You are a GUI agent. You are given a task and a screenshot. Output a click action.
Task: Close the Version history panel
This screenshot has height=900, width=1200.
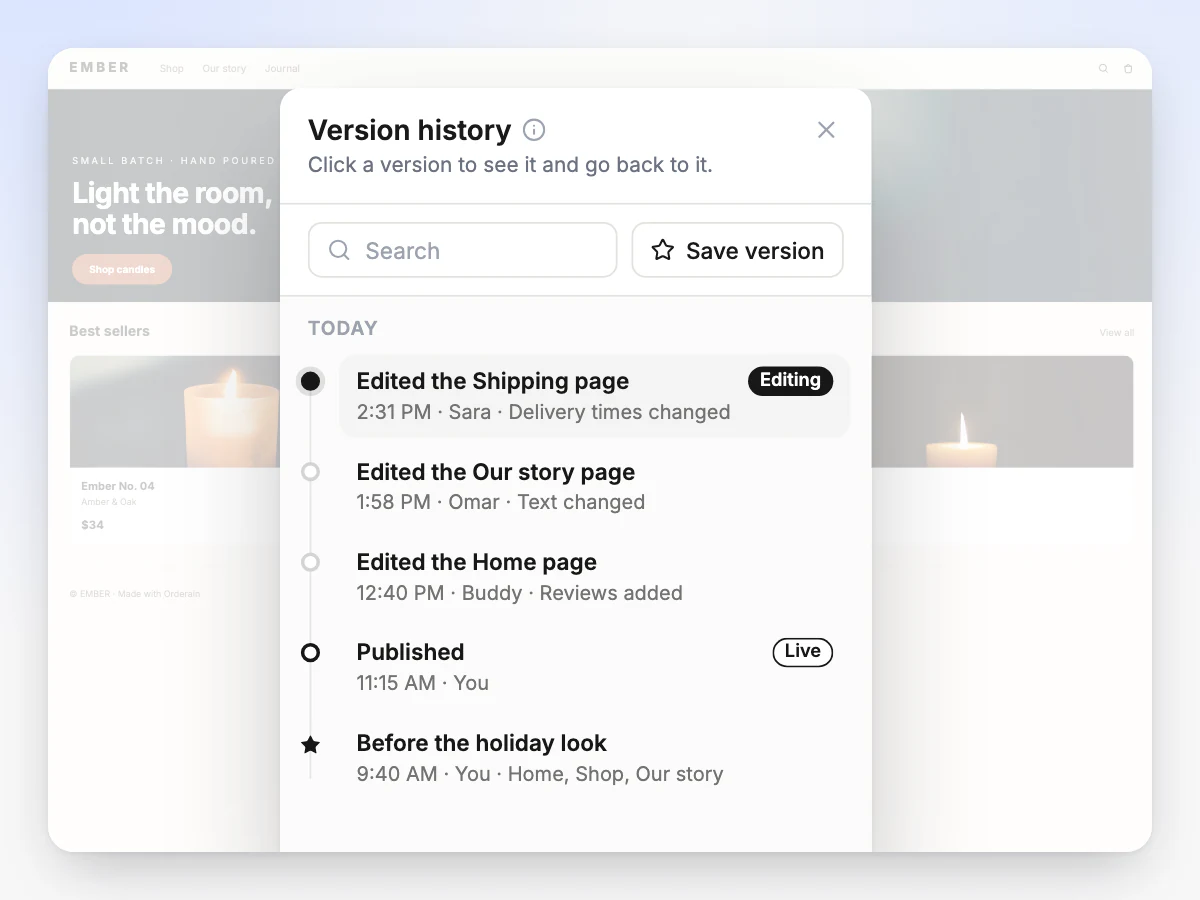click(826, 130)
